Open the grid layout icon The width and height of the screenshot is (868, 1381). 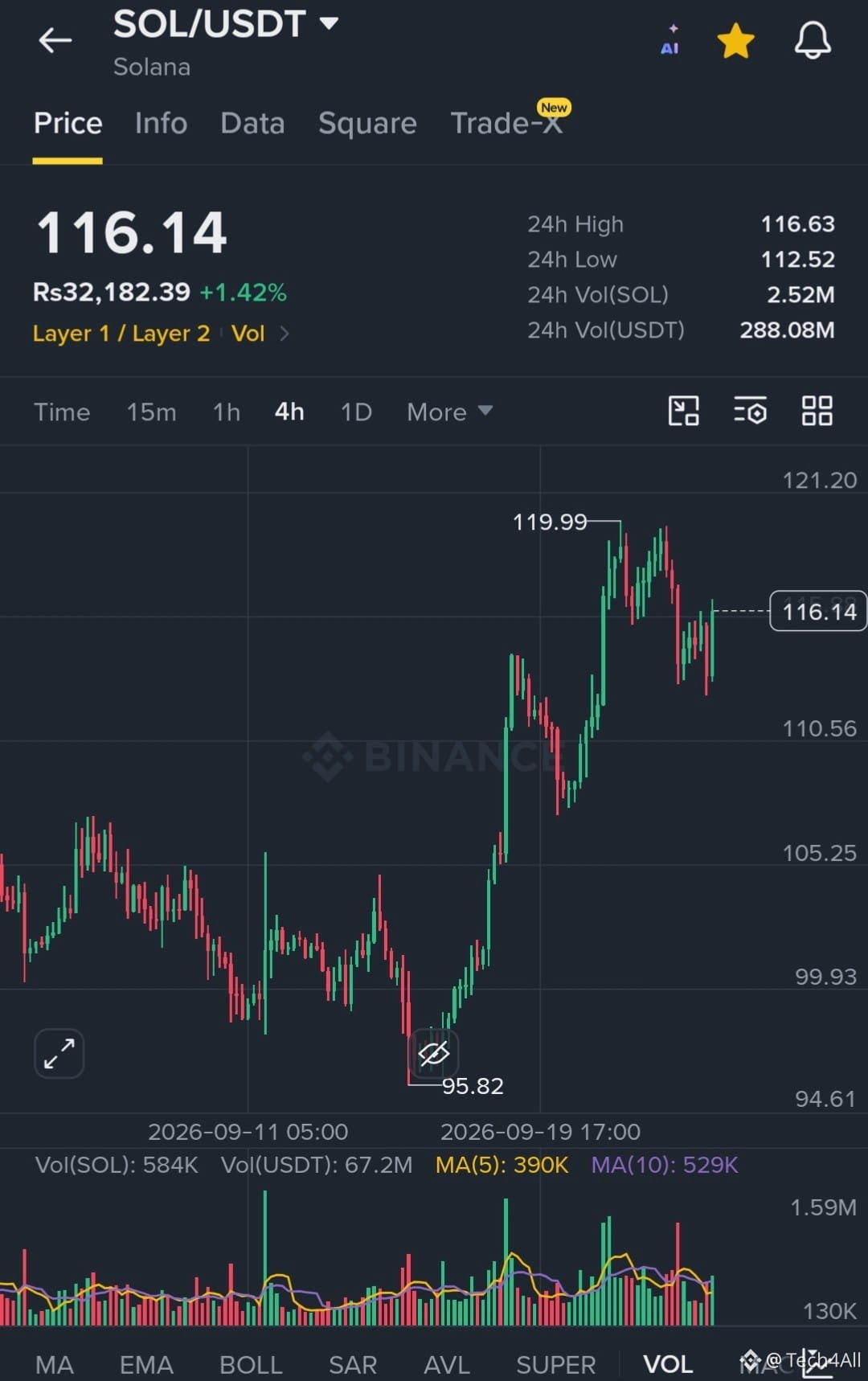(817, 411)
